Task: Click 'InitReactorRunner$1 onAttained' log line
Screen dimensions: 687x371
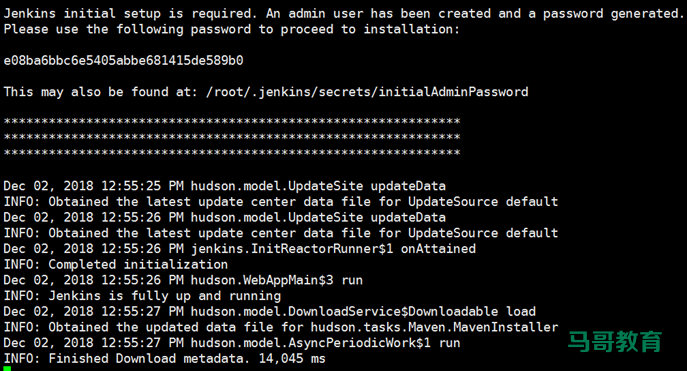Action: [x=239, y=249]
